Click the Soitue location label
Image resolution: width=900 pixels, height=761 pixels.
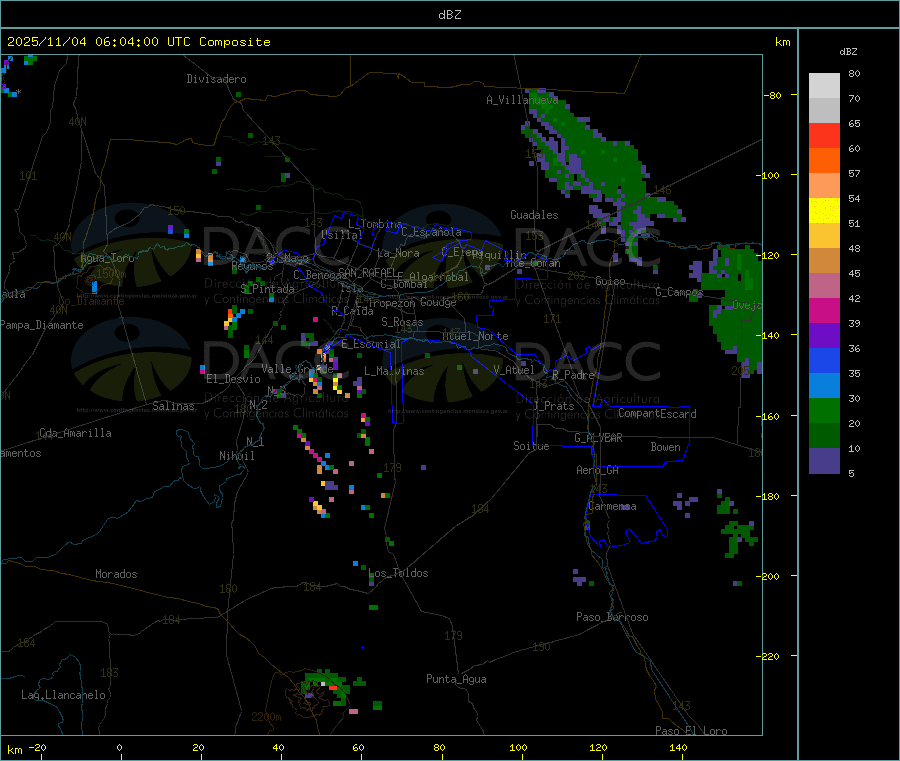click(531, 446)
